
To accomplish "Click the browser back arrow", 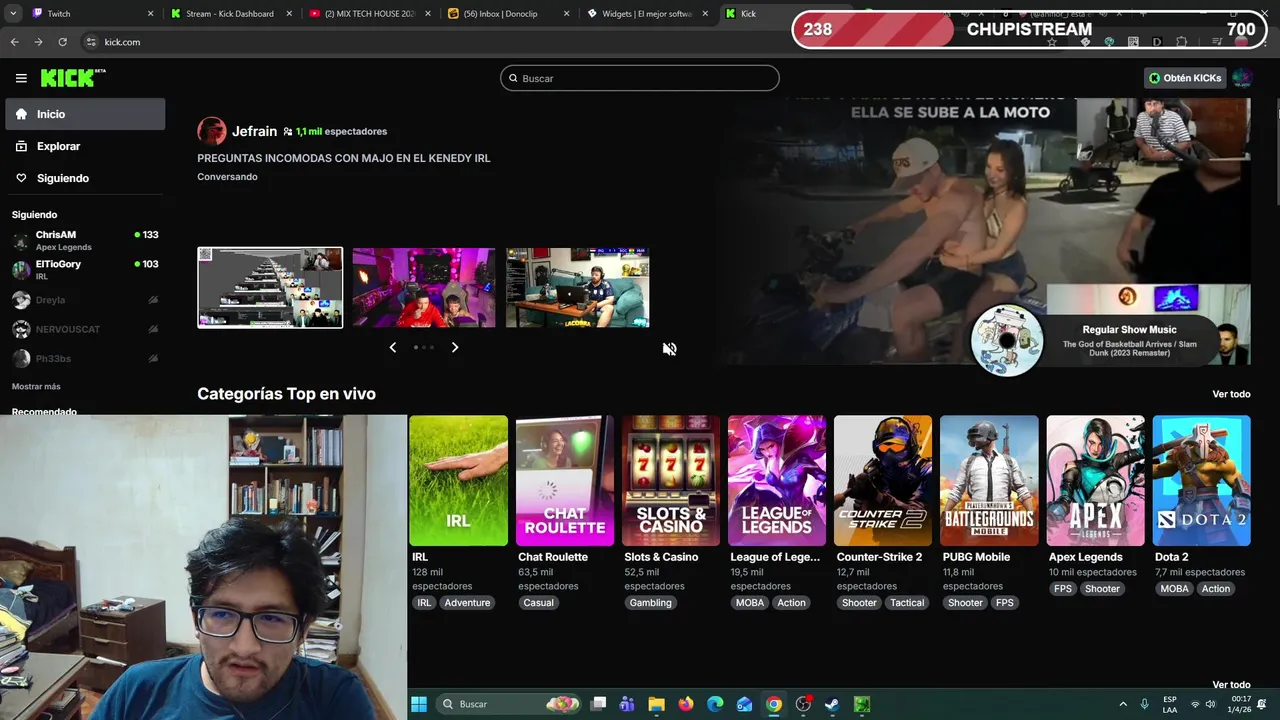I will pyautogui.click(x=14, y=42).
